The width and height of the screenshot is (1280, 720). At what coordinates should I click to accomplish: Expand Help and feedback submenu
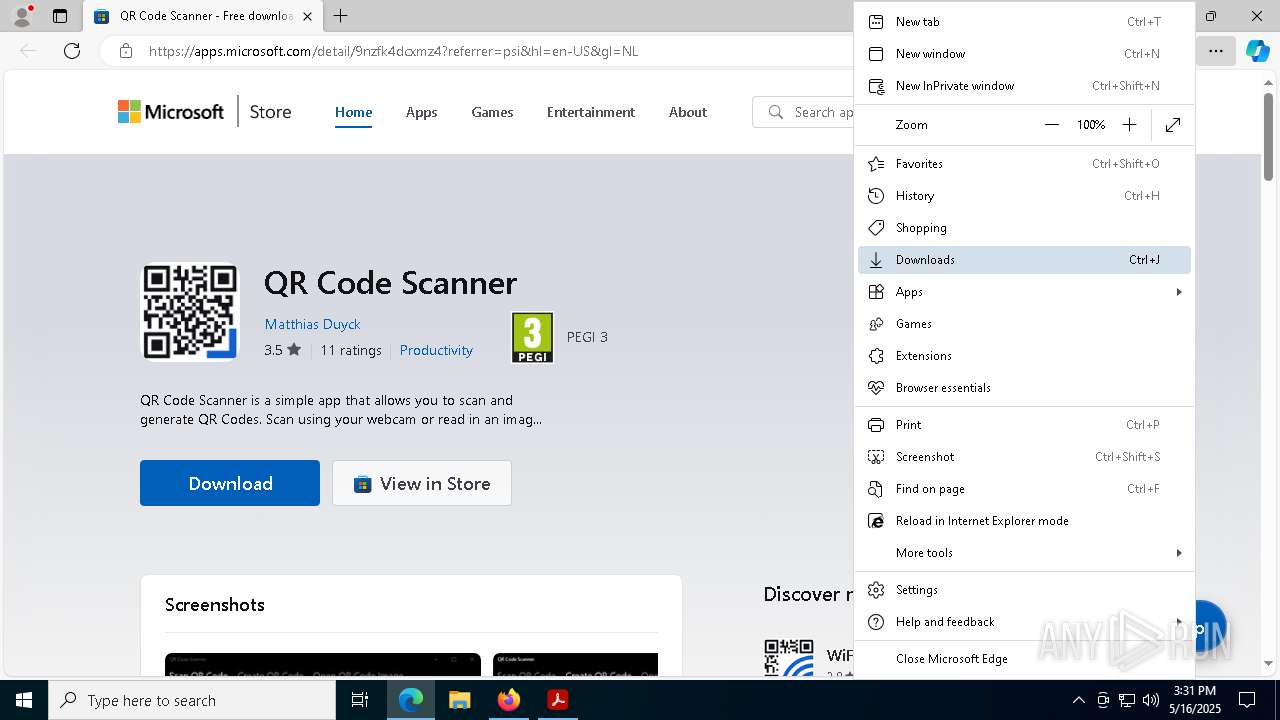(x=1024, y=622)
